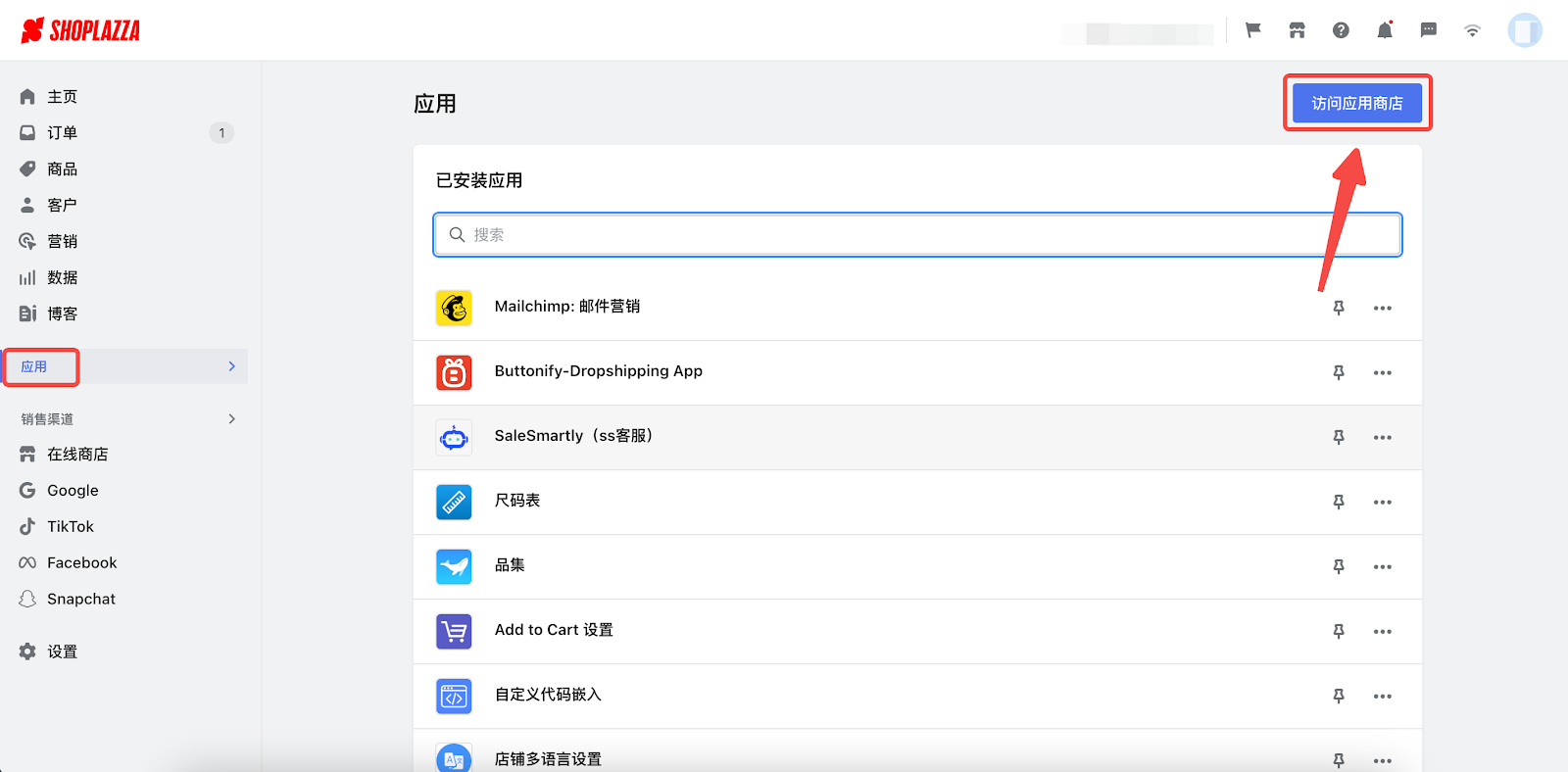Screen dimensions: 1568x772
Task: Open the Add to Cart app icon
Action: [454, 632]
